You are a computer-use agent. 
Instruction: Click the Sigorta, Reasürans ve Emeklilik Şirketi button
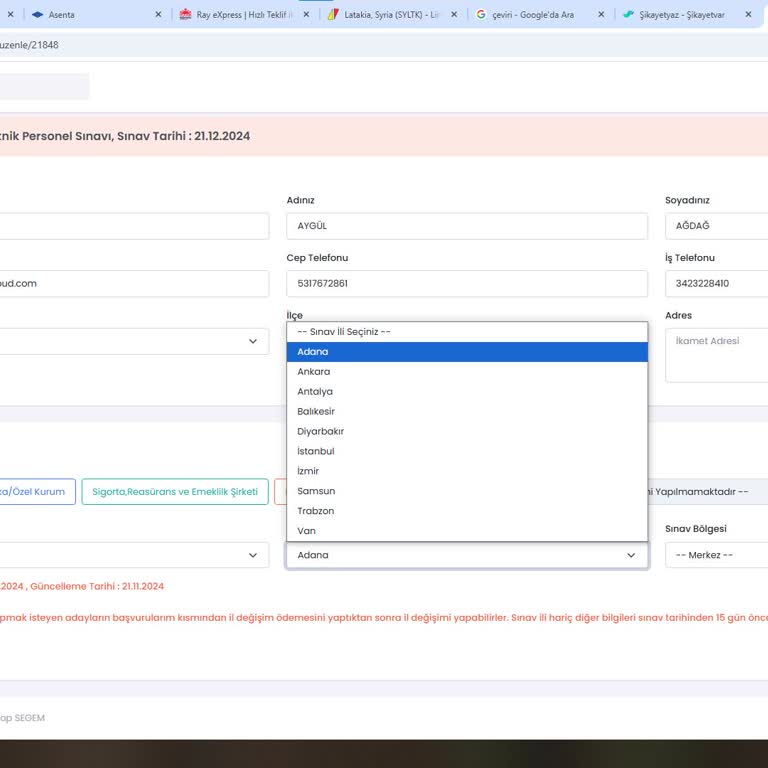click(175, 492)
